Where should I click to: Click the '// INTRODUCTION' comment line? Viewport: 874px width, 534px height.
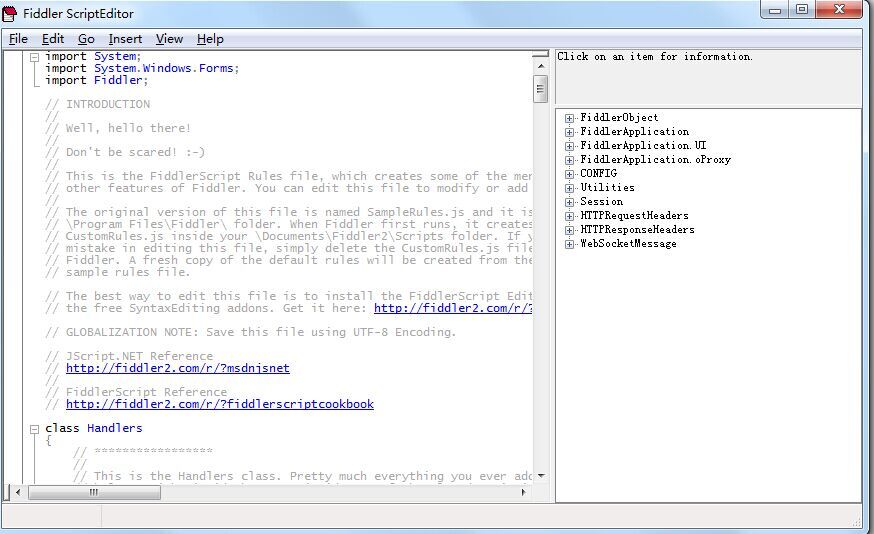pos(98,104)
